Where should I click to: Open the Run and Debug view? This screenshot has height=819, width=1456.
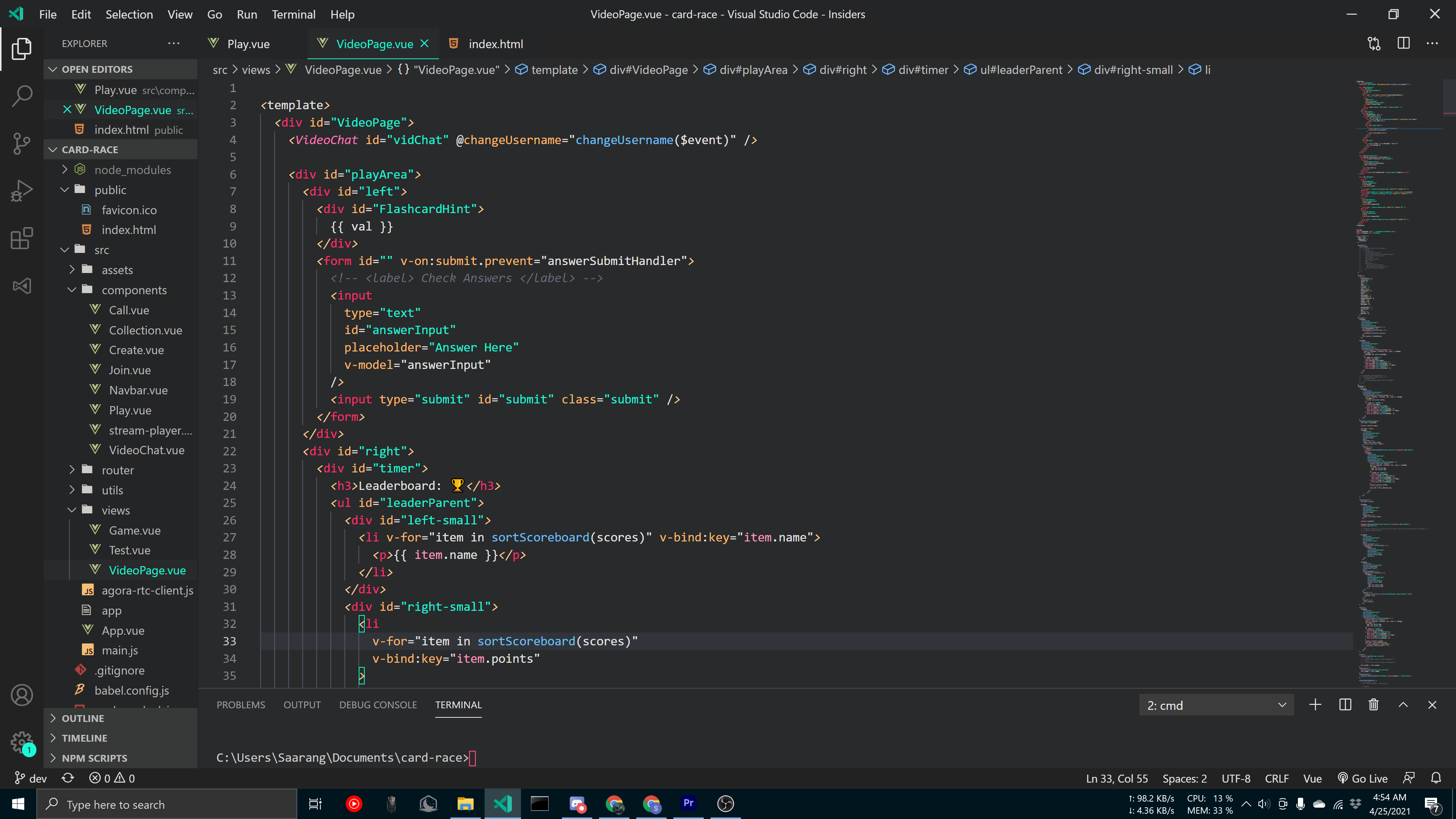[22, 190]
